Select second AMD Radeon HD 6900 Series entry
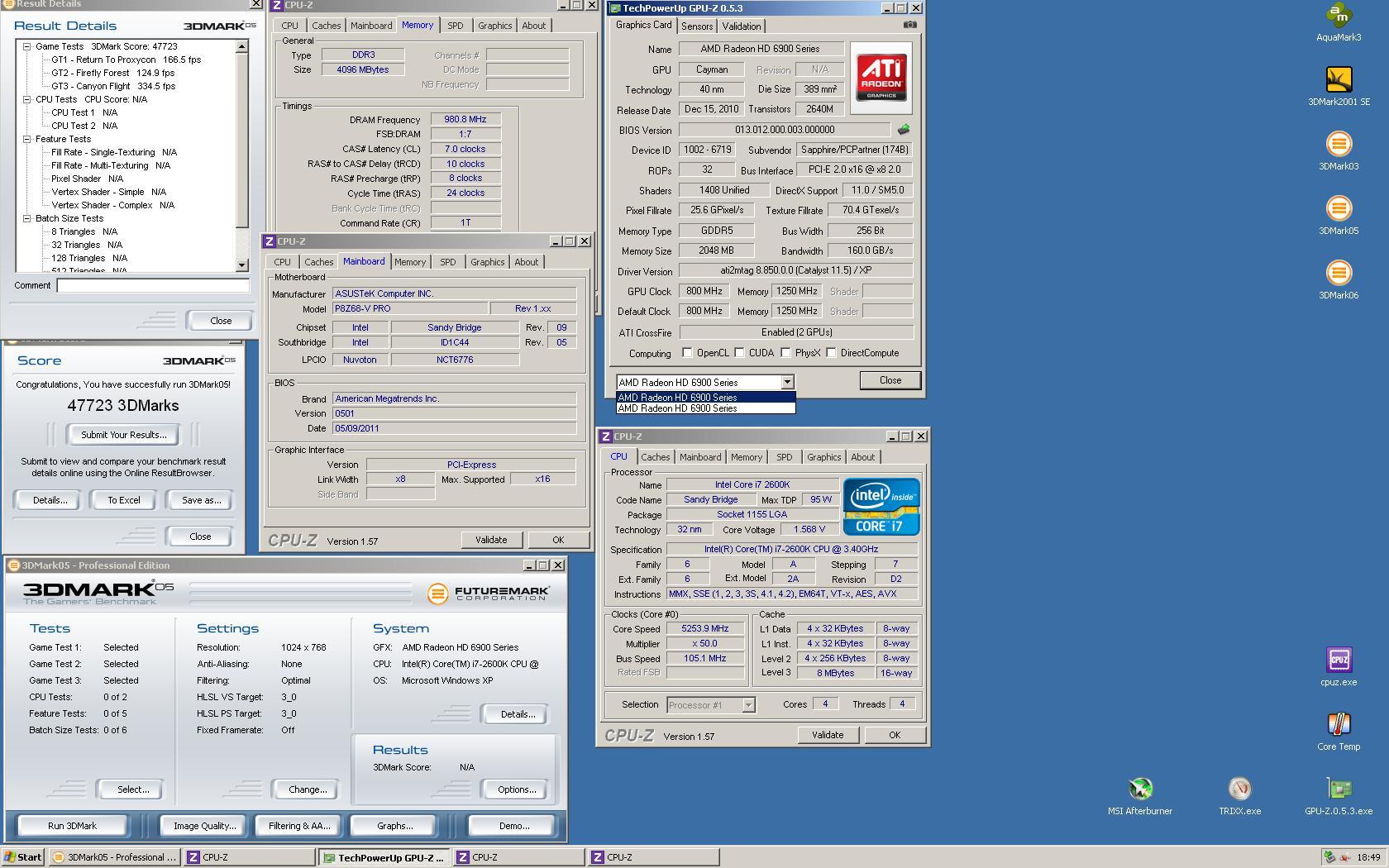1389x868 pixels. (x=705, y=408)
